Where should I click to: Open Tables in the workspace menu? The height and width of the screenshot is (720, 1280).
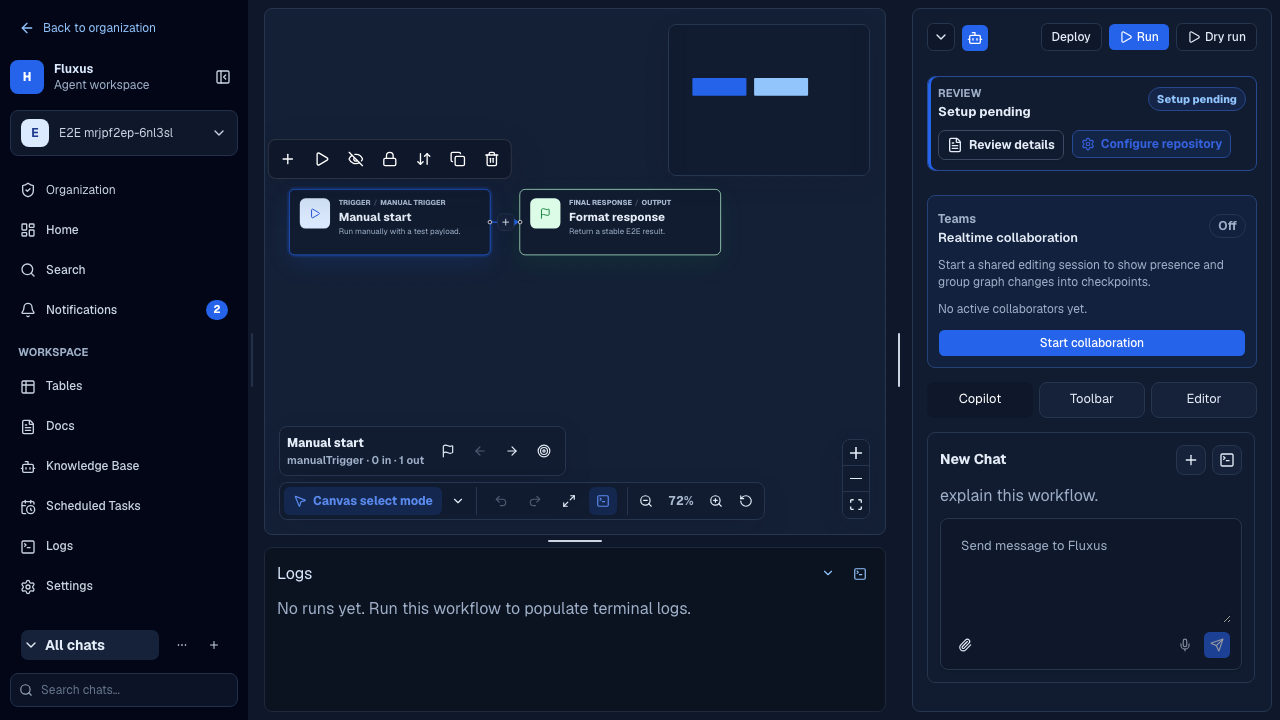(x=124, y=386)
